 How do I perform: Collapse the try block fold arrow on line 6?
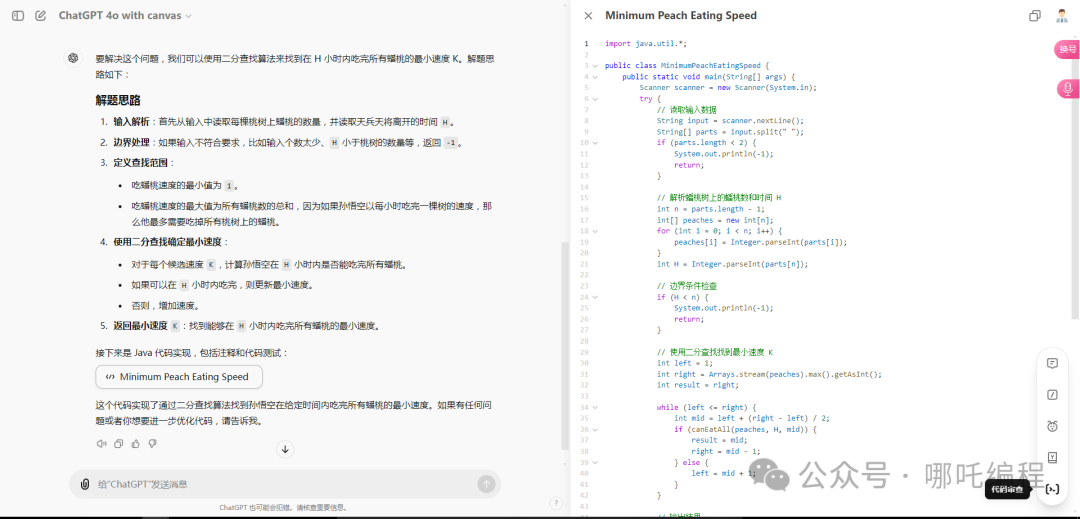(x=596, y=99)
